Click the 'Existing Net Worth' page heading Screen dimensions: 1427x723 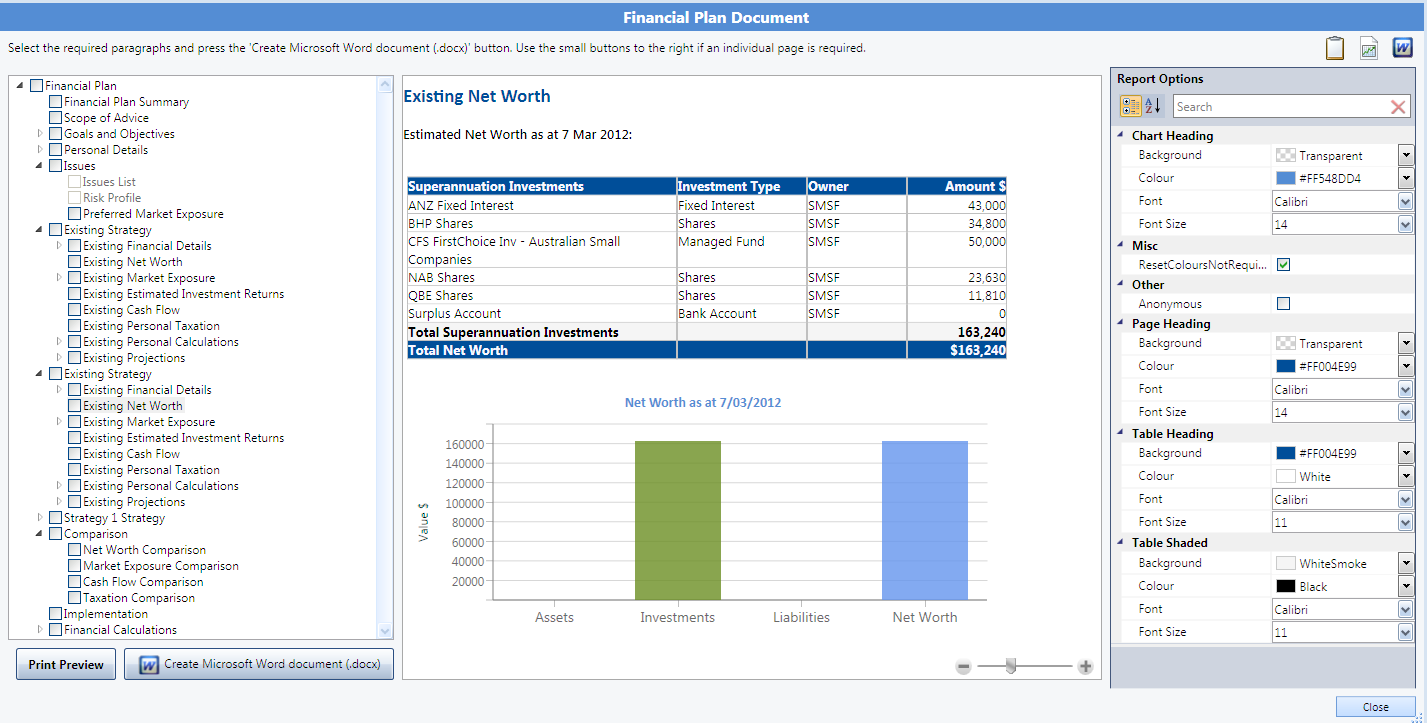[x=477, y=96]
